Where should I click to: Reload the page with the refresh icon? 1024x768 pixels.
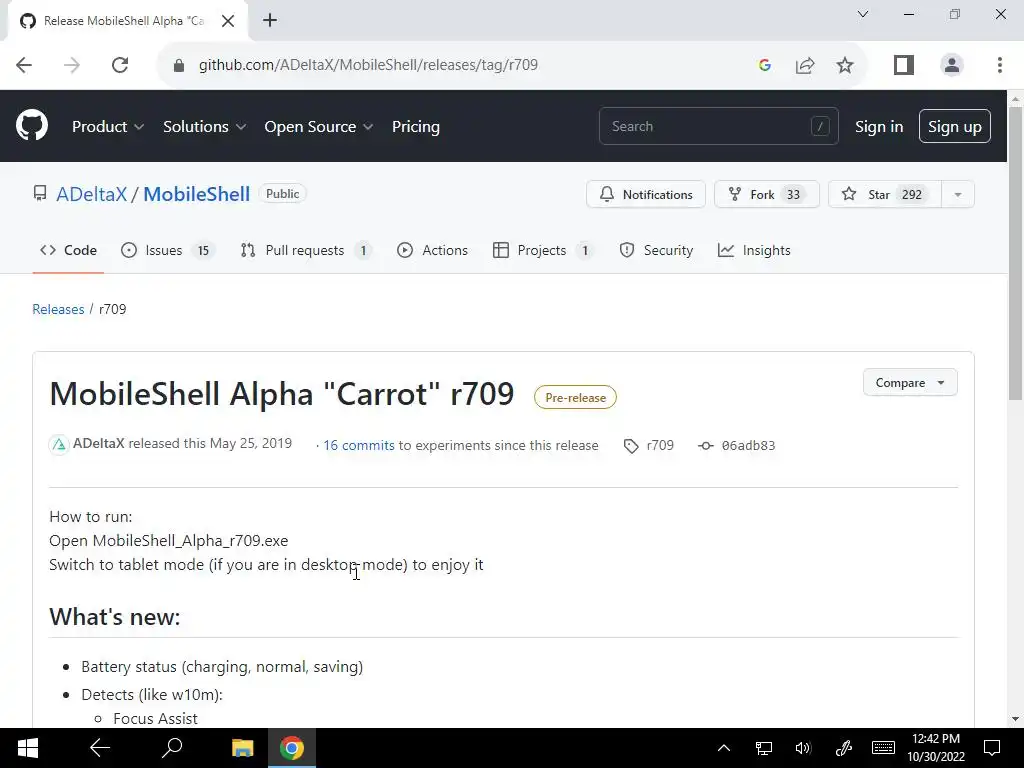click(x=120, y=65)
